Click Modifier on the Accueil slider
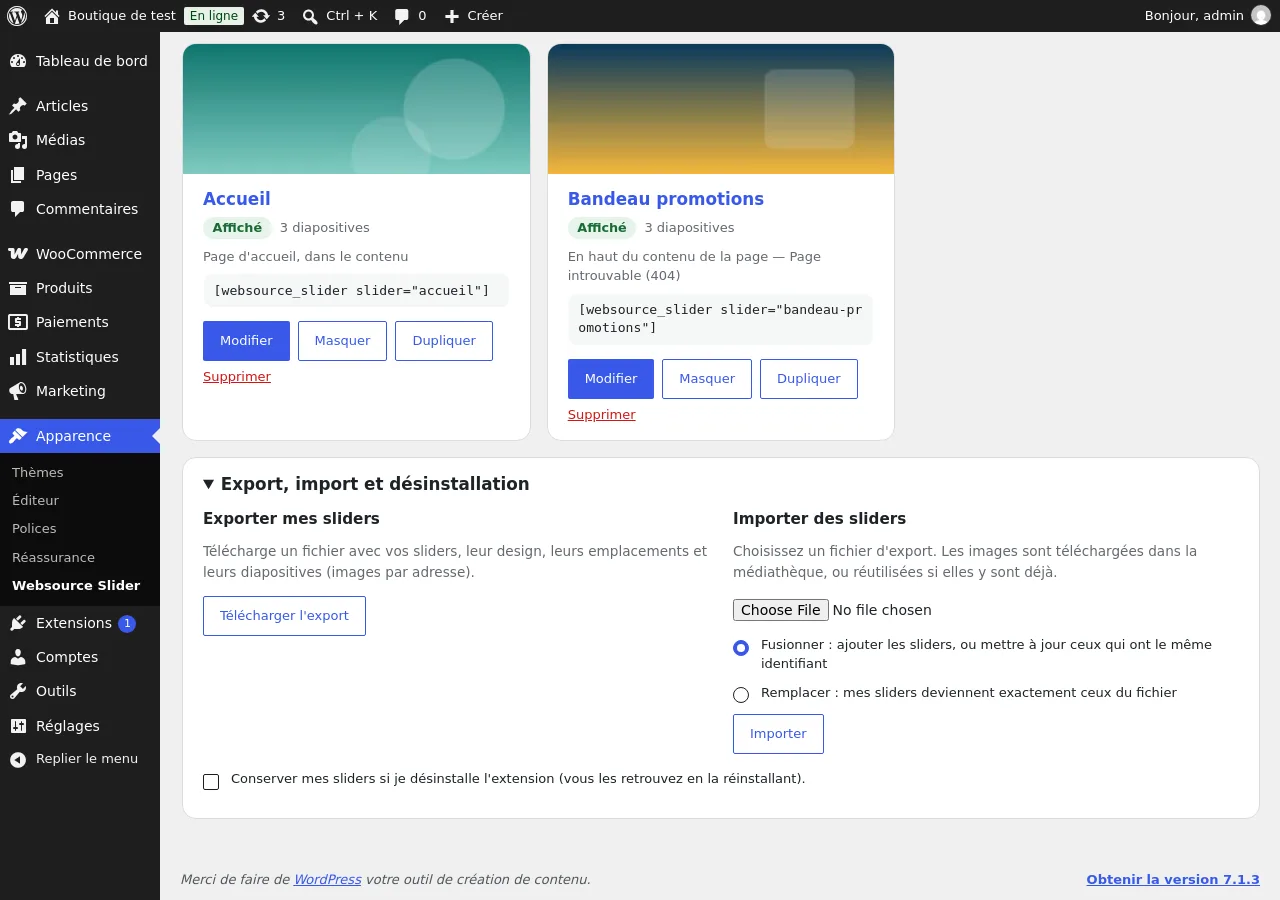 246,341
